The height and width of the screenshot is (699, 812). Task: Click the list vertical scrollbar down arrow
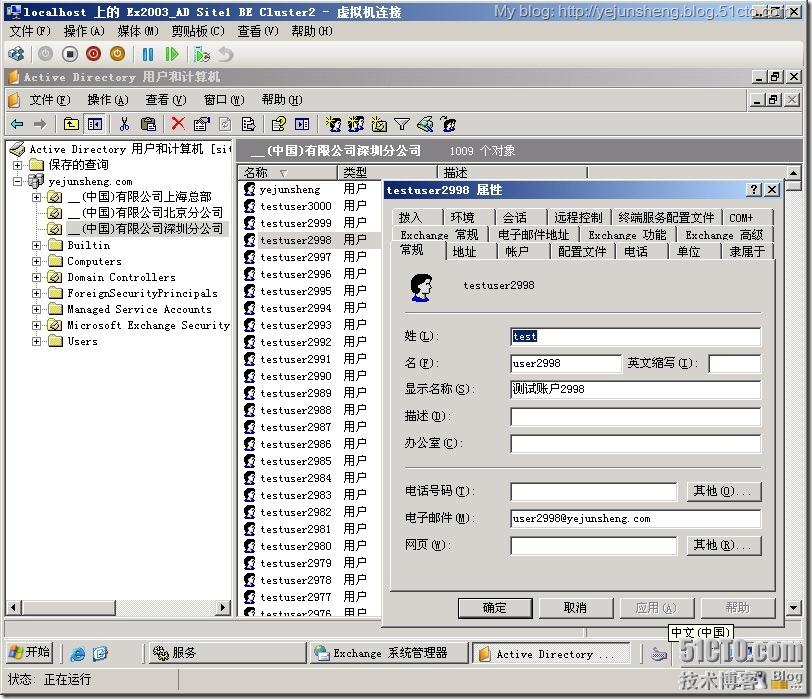[793, 607]
